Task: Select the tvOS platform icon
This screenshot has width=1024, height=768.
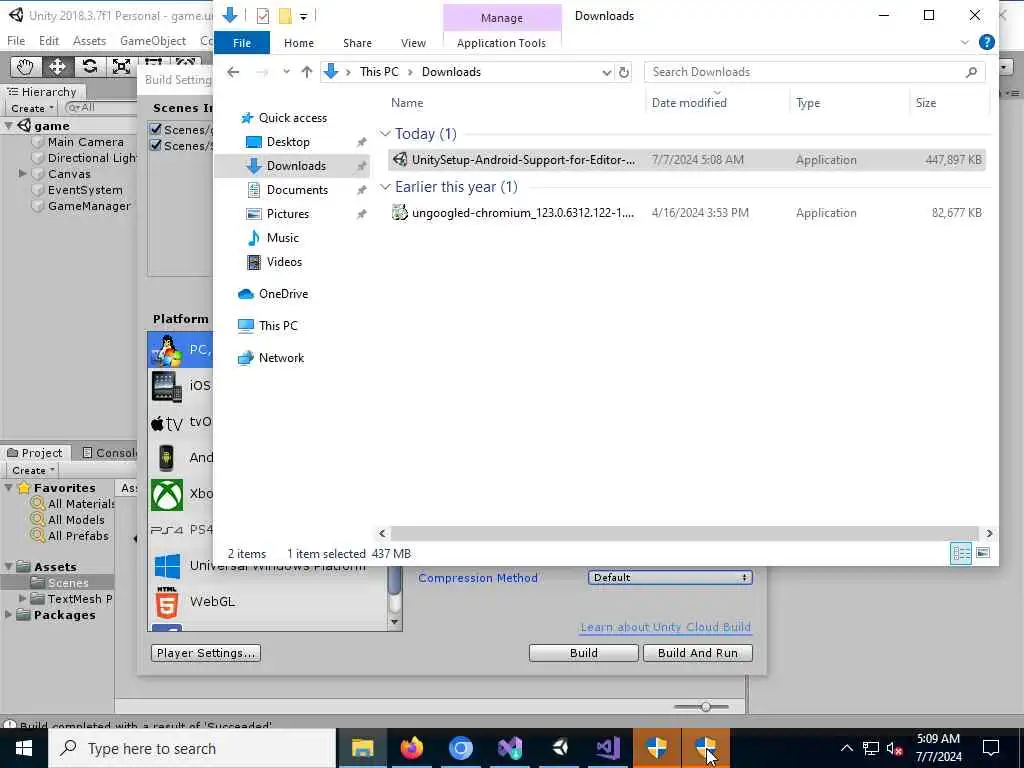Action: click(x=167, y=423)
